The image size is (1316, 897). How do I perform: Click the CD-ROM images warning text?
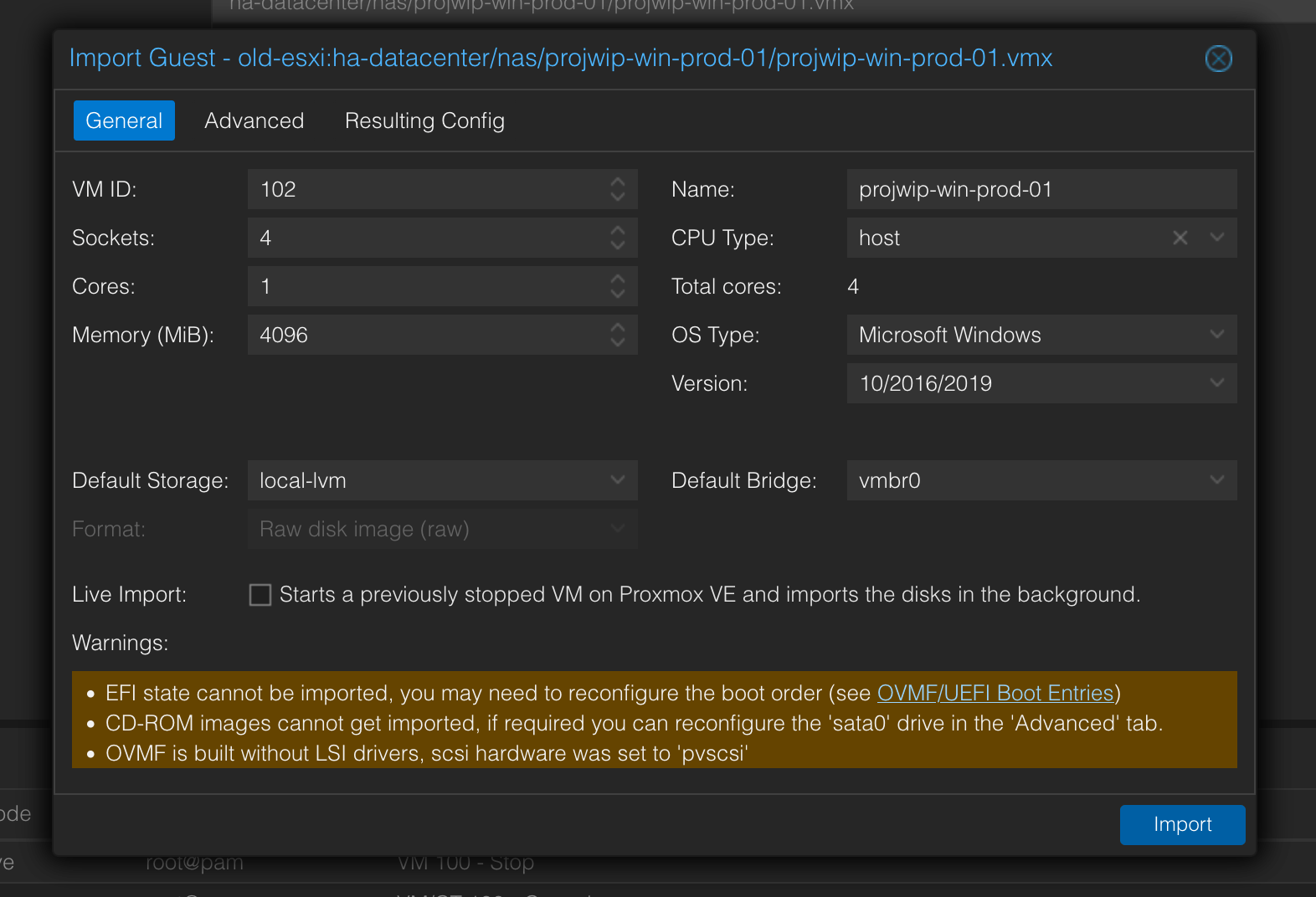[x=635, y=723]
